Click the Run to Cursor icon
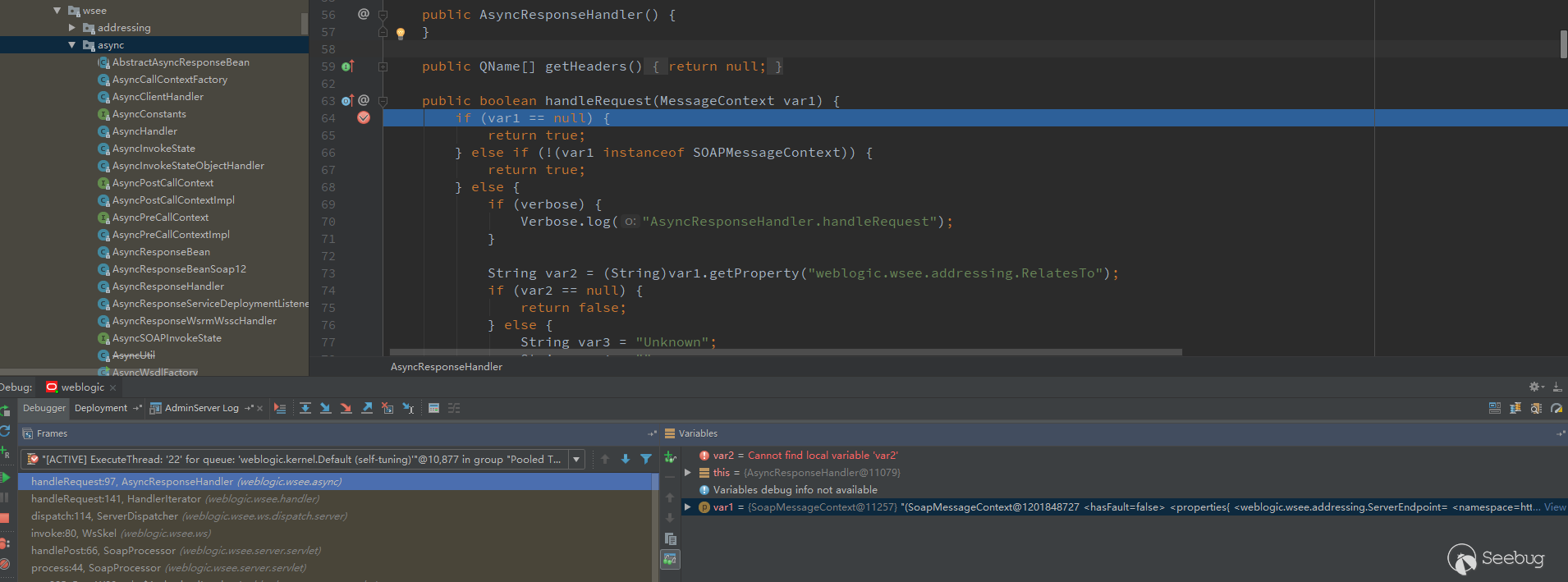Viewport: 1568px width, 582px height. tap(408, 408)
